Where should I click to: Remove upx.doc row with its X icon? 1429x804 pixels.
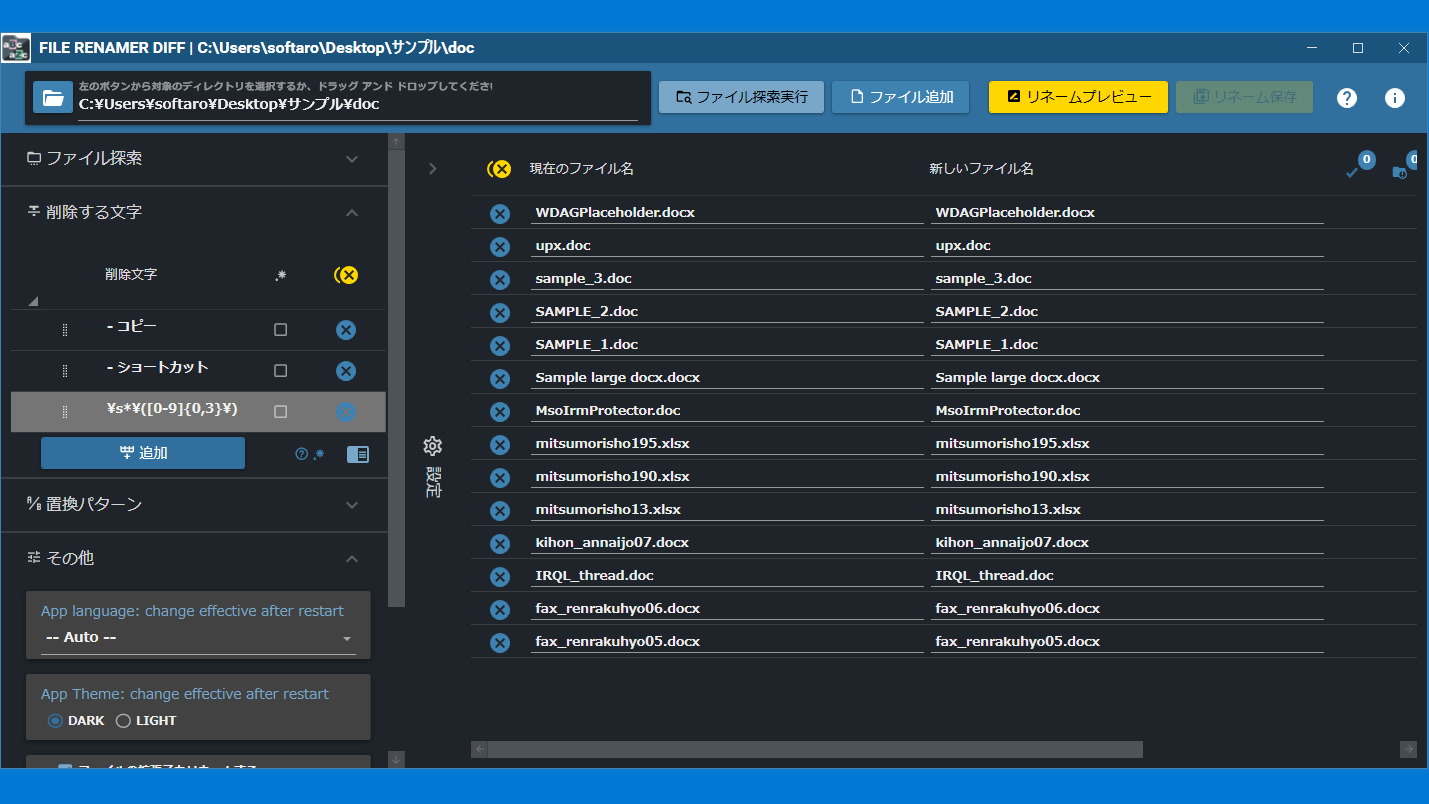[500, 246]
